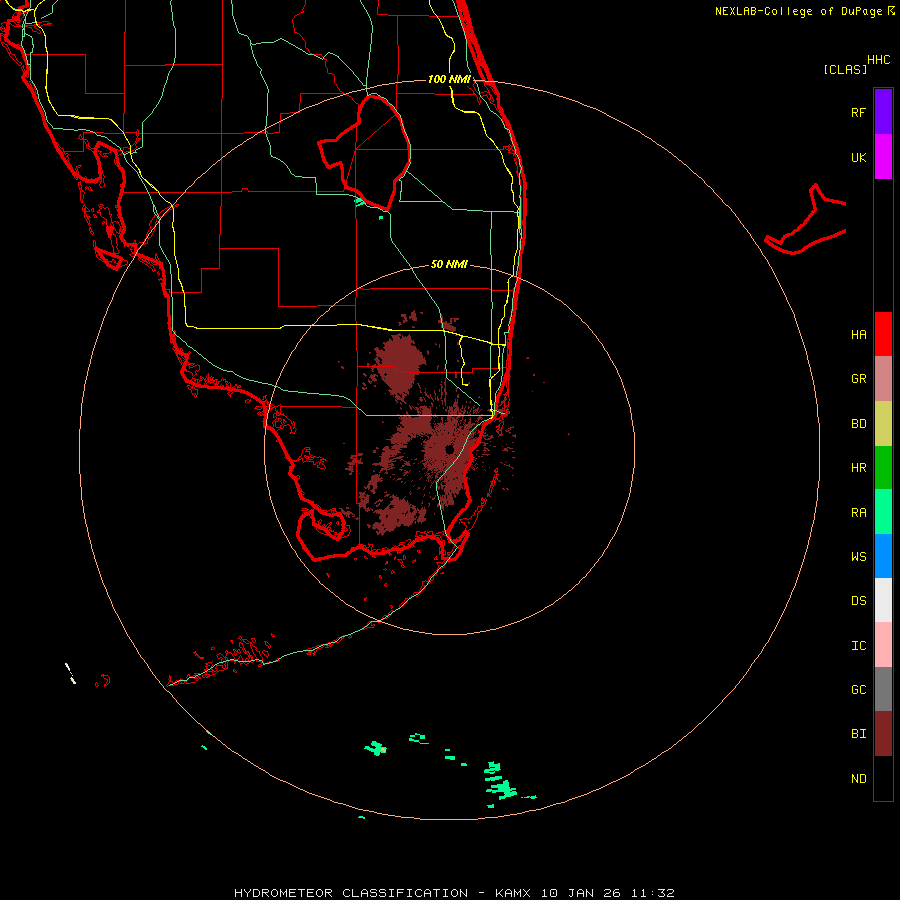Click the GR legend label
The width and height of the screenshot is (900, 900).
pyautogui.click(x=858, y=379)
